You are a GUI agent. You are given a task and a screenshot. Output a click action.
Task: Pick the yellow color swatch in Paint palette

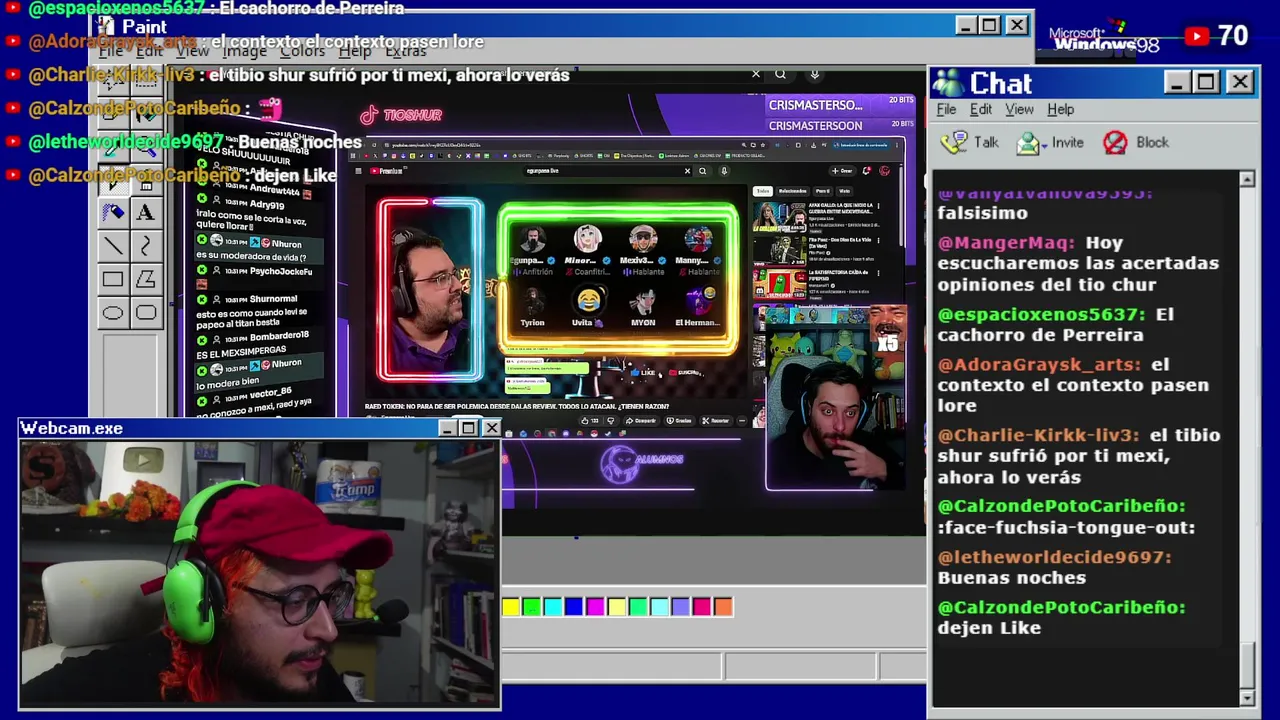coord(511,607)
